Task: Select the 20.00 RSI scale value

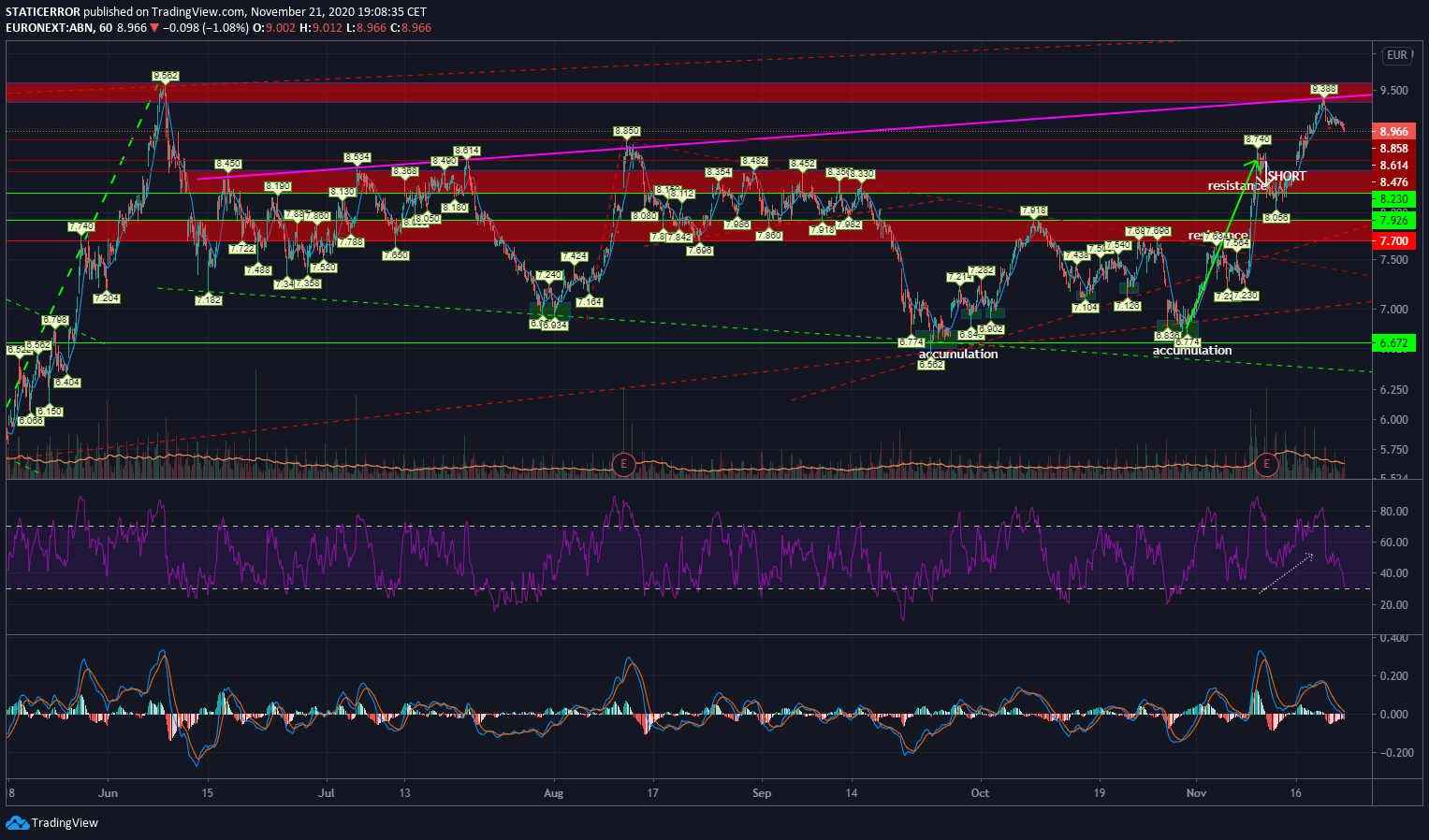Action: (1393, 605)
